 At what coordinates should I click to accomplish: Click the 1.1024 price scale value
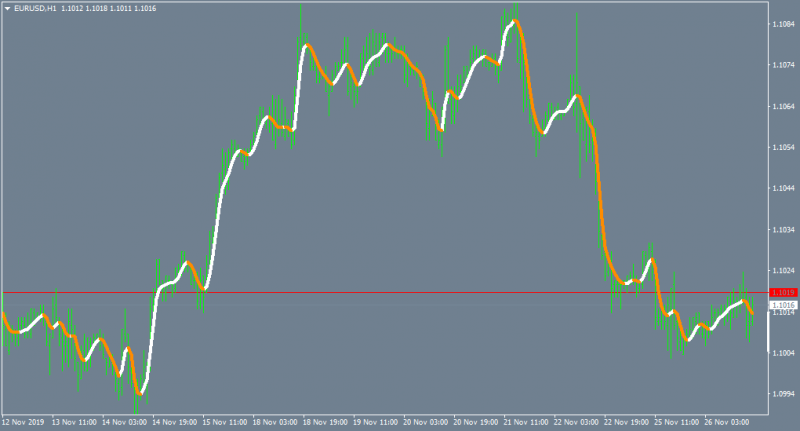pyautogui.click(x=783, y=271)
